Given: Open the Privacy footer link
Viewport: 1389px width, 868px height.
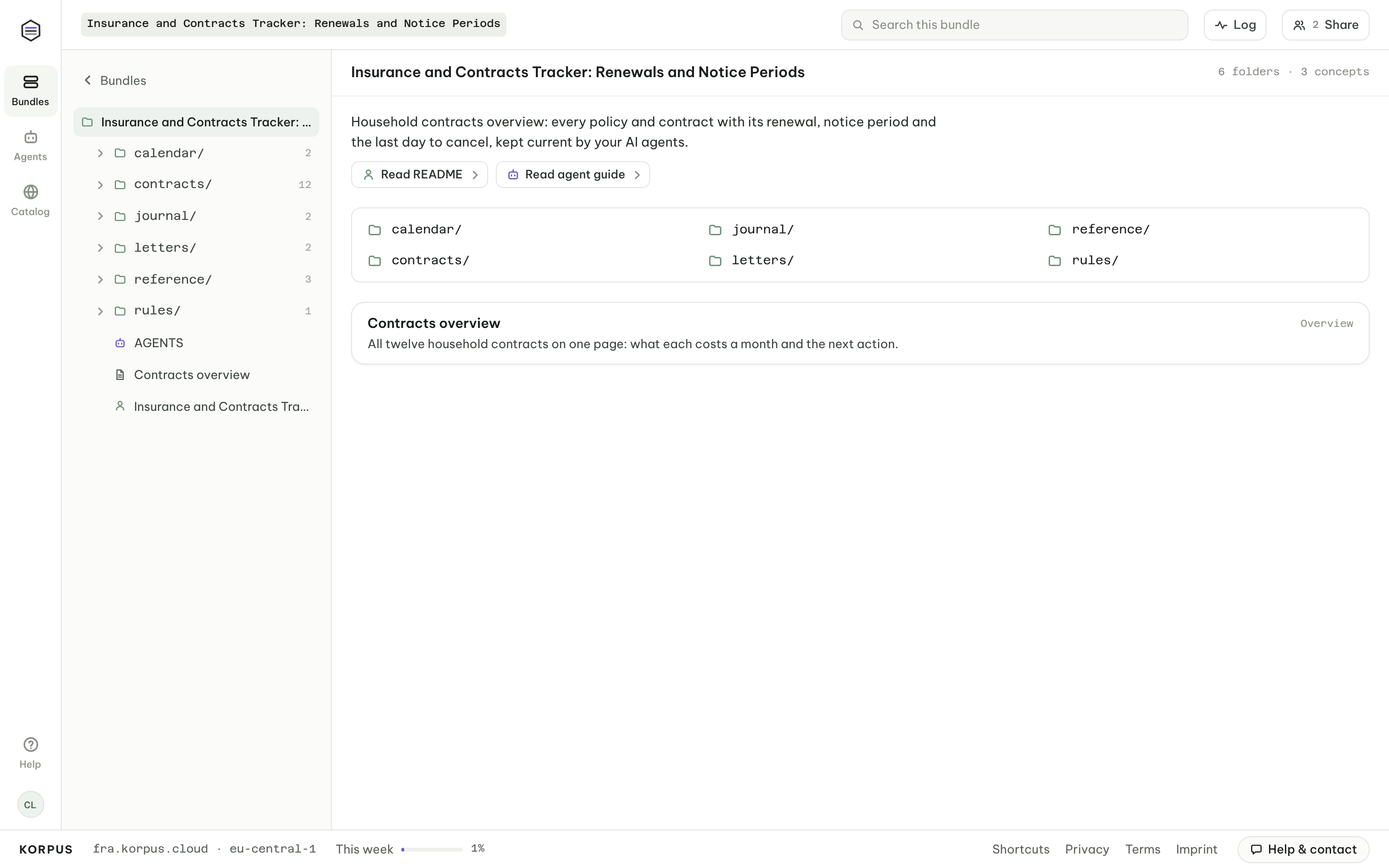Looking at the screenshot, I should point(1087,849).
